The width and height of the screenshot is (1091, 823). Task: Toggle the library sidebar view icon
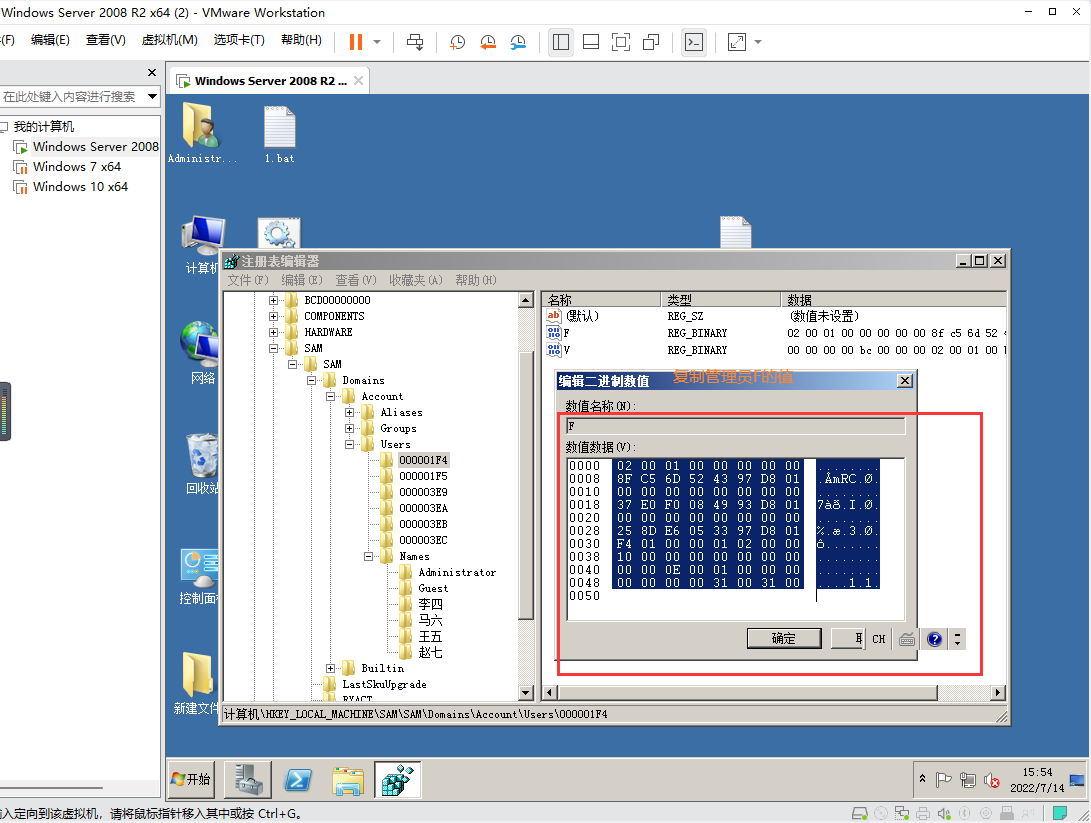click(561, 42)
